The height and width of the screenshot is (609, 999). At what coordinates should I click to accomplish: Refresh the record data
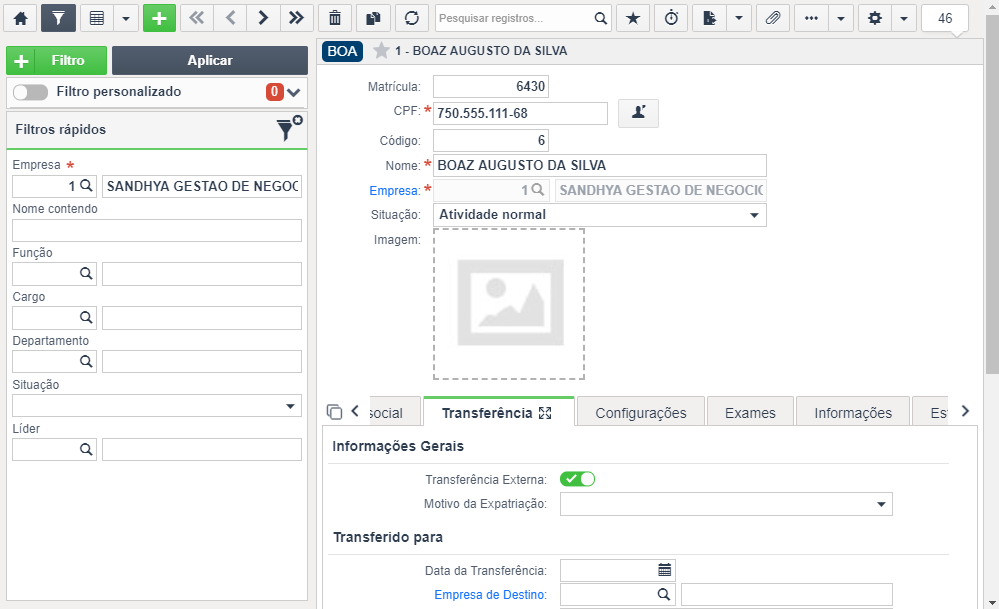pos(412,18)
